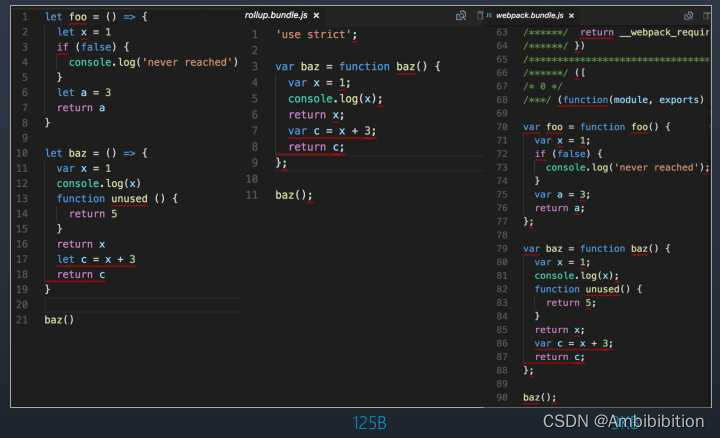Click 'var baz = function baz()' in rollup.bundle.js
Viewport: 720px width, 438px height.
coord(358,67)
